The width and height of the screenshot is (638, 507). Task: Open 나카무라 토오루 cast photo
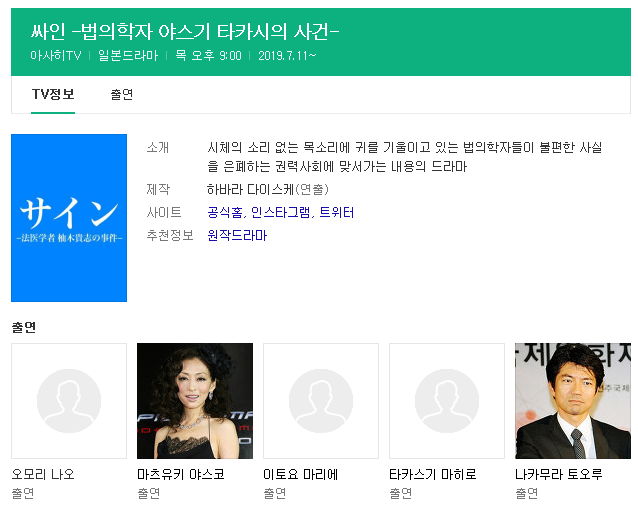[x=573, y=401]
